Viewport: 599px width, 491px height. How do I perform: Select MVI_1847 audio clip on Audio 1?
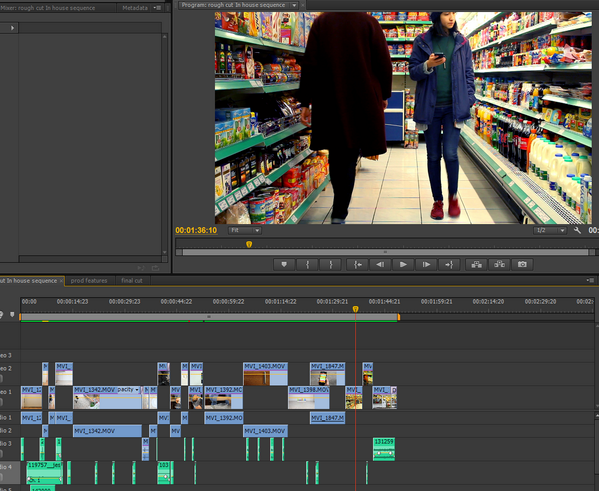tap(327, 418)
